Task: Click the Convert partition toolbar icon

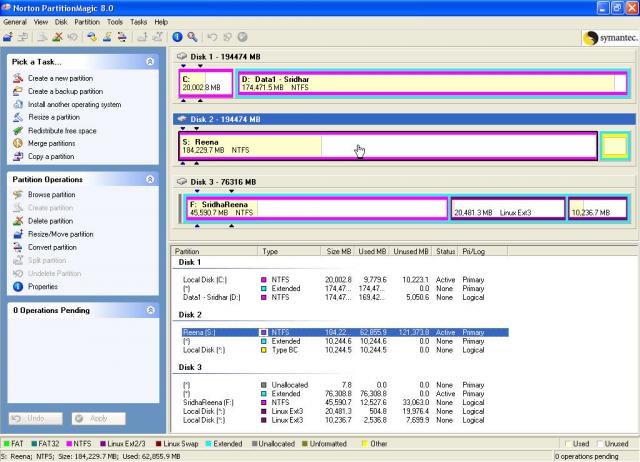Action: click(x=122, y=37)
